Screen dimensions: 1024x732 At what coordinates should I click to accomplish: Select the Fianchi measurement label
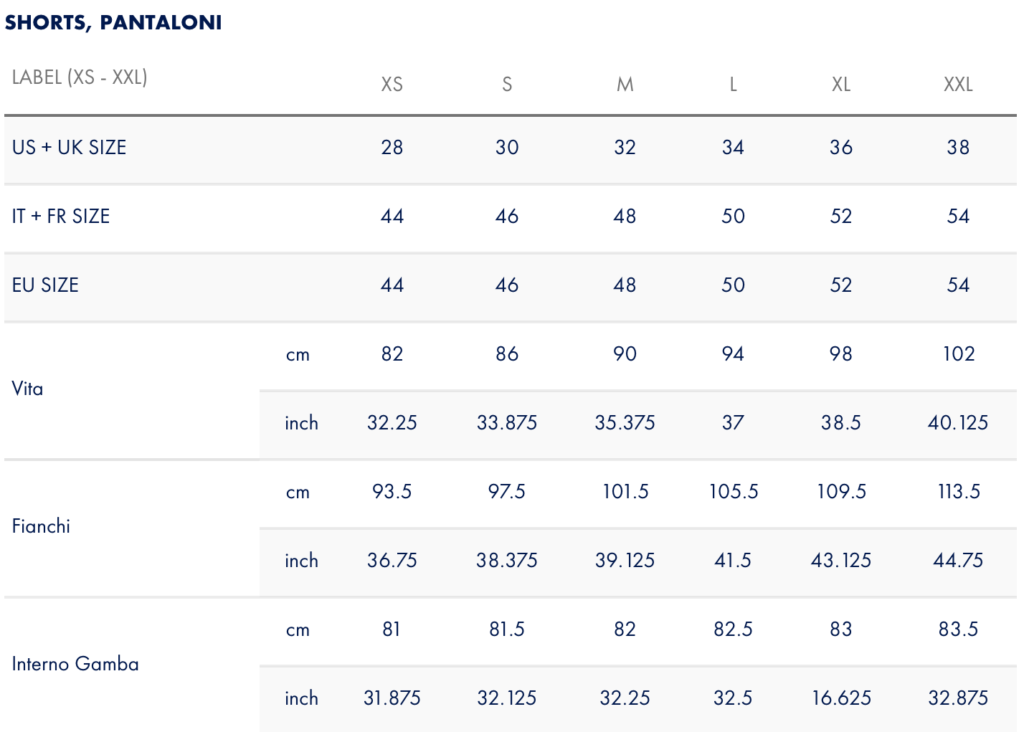coord(40,526)
